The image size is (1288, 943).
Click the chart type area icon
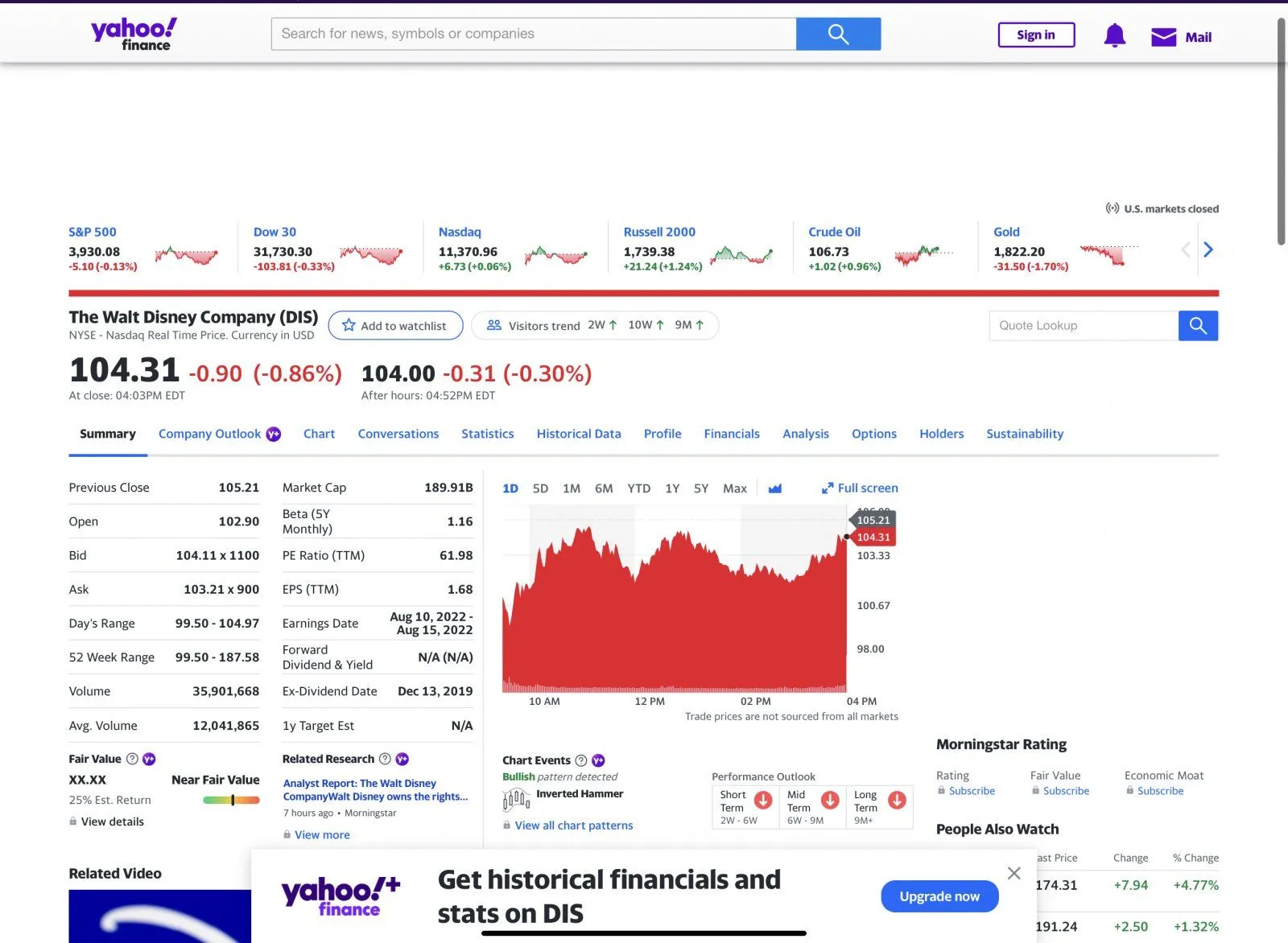pyautogui.click(x=774, y=488)
